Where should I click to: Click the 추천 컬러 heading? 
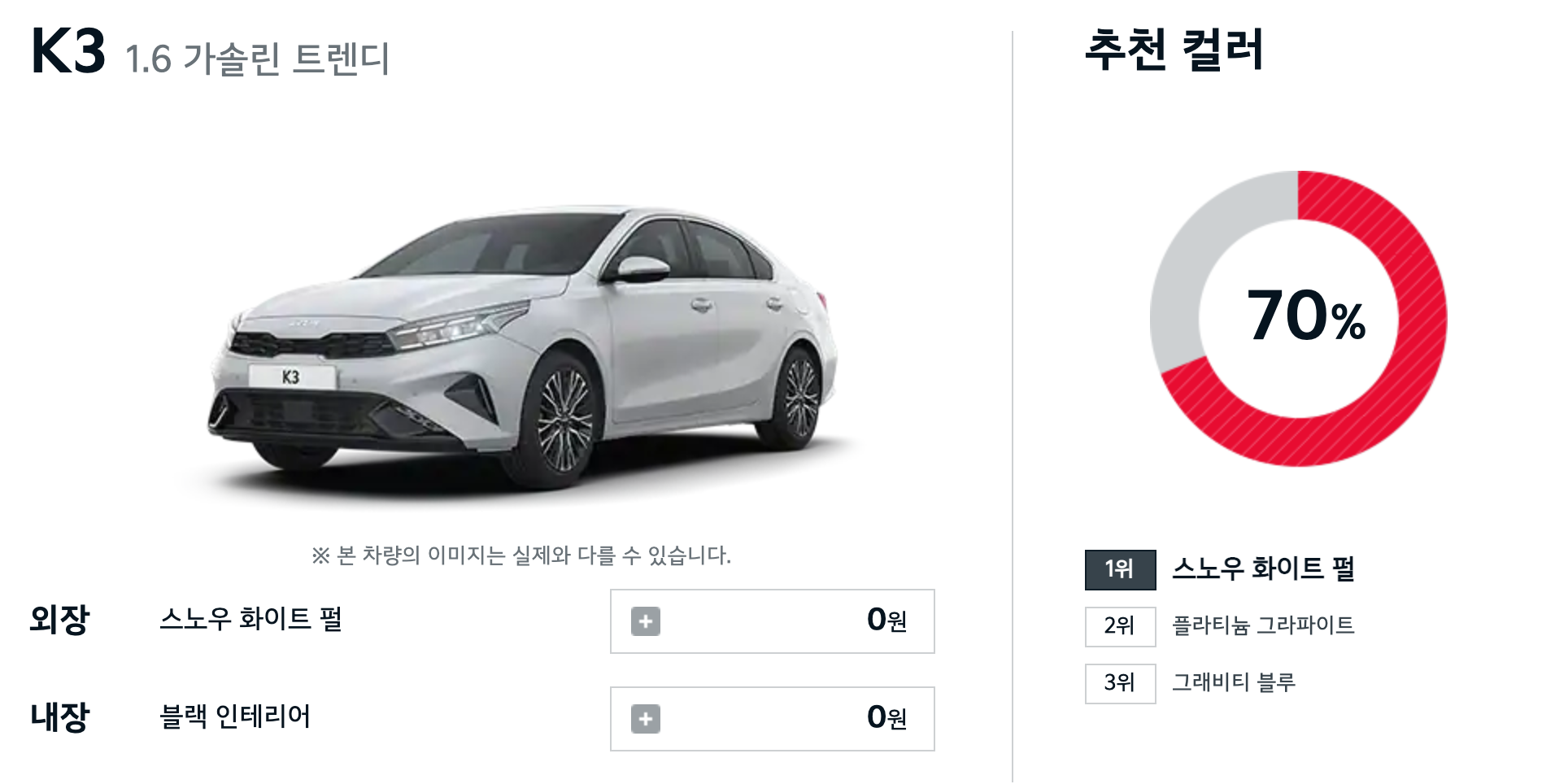tap(1174, 50)
